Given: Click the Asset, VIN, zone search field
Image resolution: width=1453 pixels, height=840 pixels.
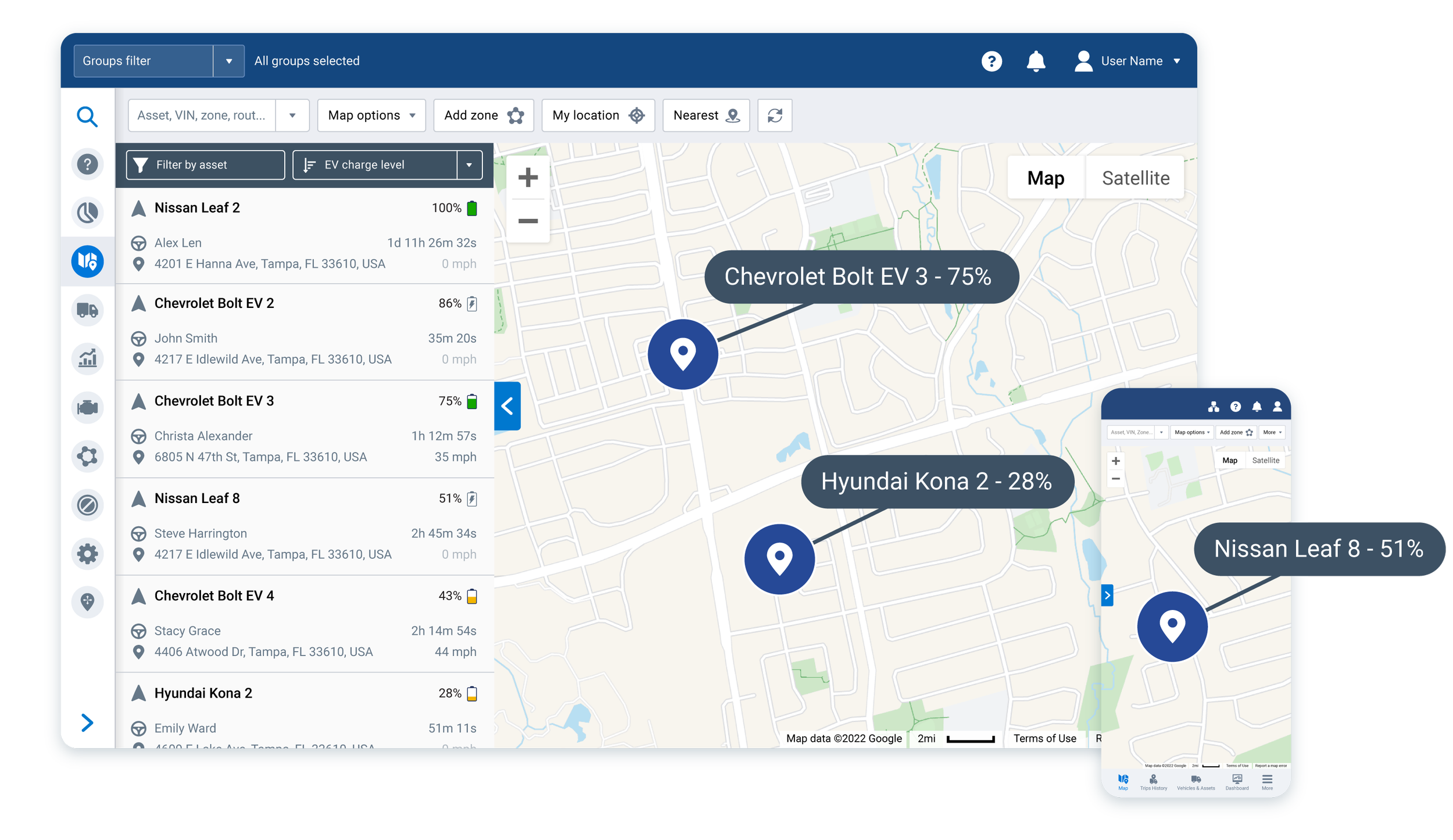Looking at the screenshot, I should click(x=202, y=115).
